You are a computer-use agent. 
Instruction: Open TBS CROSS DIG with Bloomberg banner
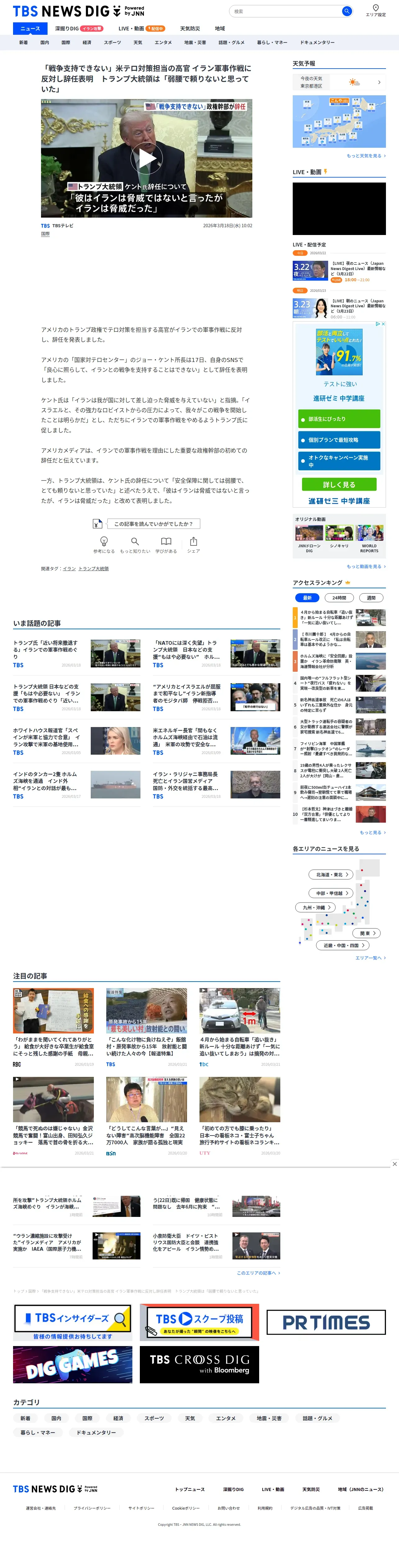coord(199,1364)
